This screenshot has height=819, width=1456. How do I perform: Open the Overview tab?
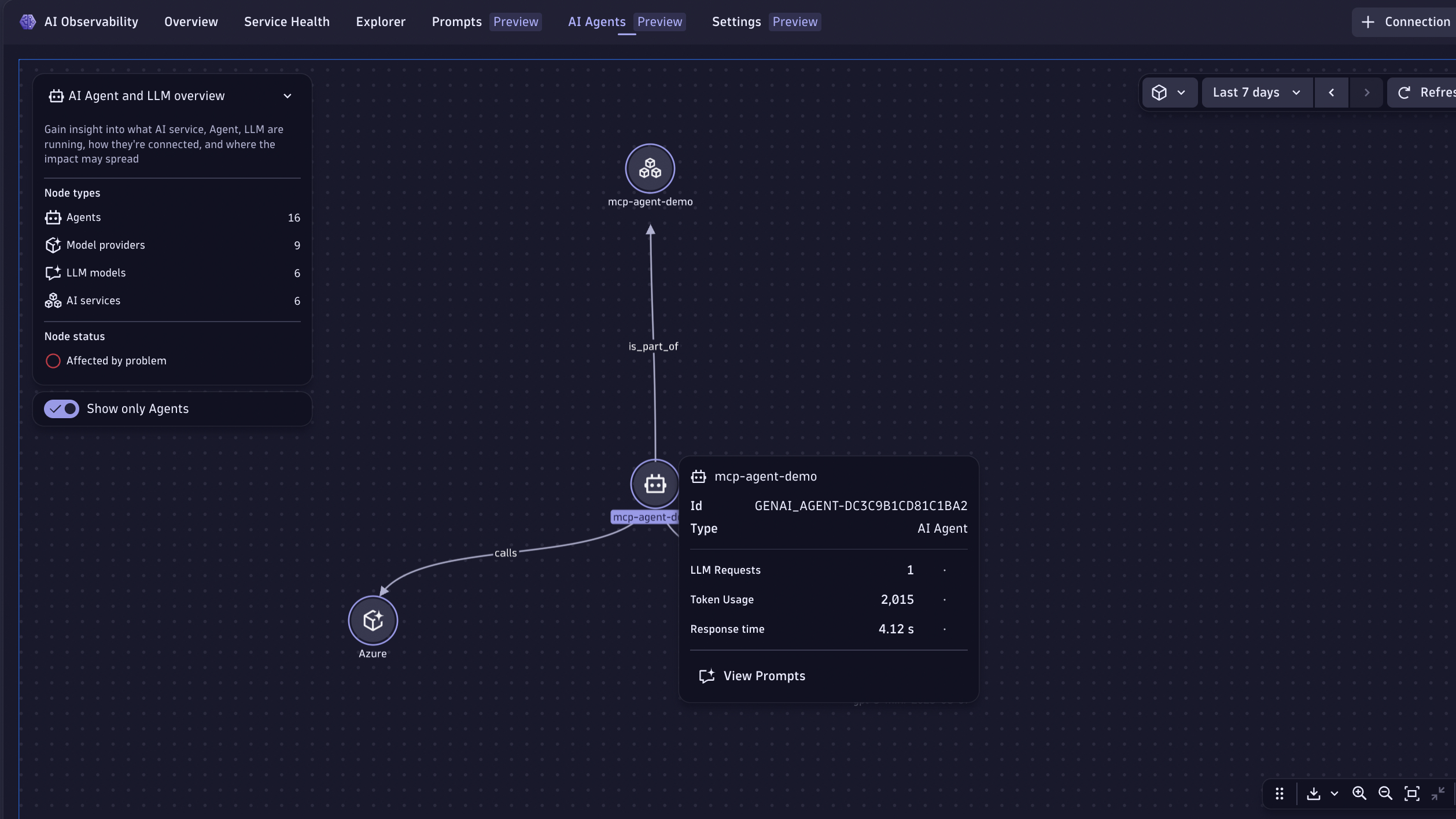pyautogui.click(x=191, y=22)
